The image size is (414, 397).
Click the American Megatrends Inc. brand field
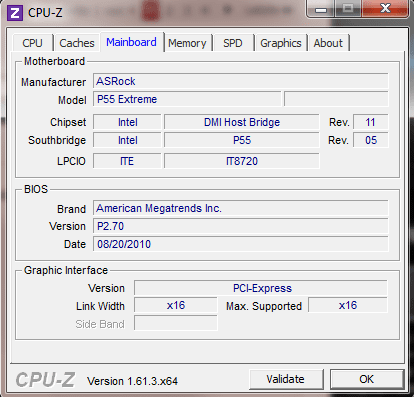pyautogui.click(x=241, y=208)
